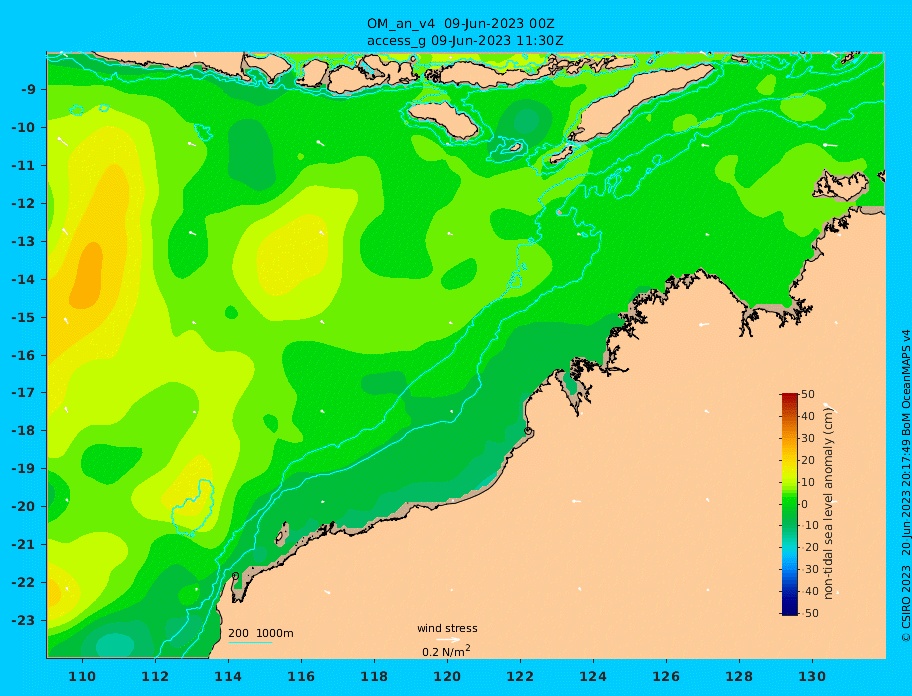This screenshot has width=912, height=696.
Task: Click the title text 'OM_an_v4 09-Jun-2023 00Z'
Action: (460, 24)
